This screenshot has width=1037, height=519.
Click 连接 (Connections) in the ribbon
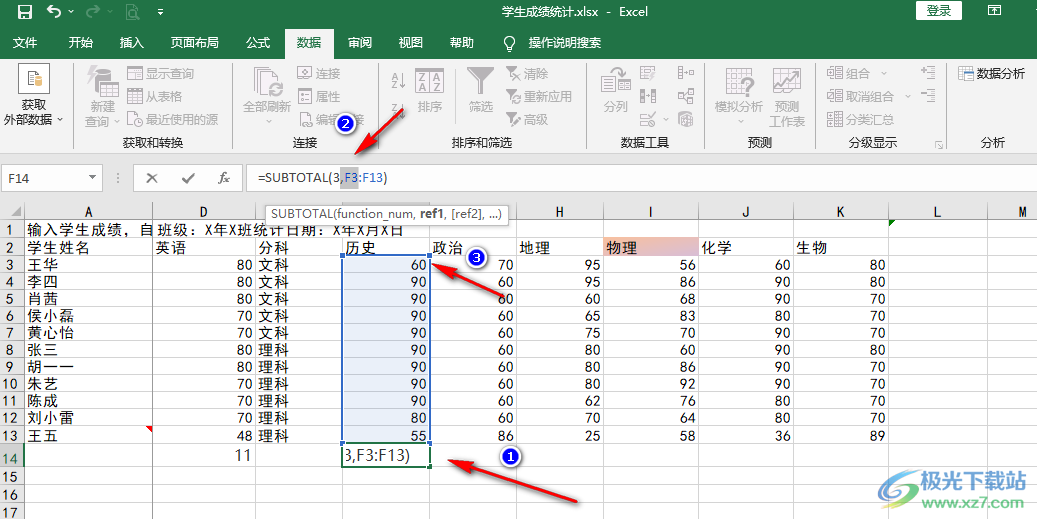[x=319, y=73]
